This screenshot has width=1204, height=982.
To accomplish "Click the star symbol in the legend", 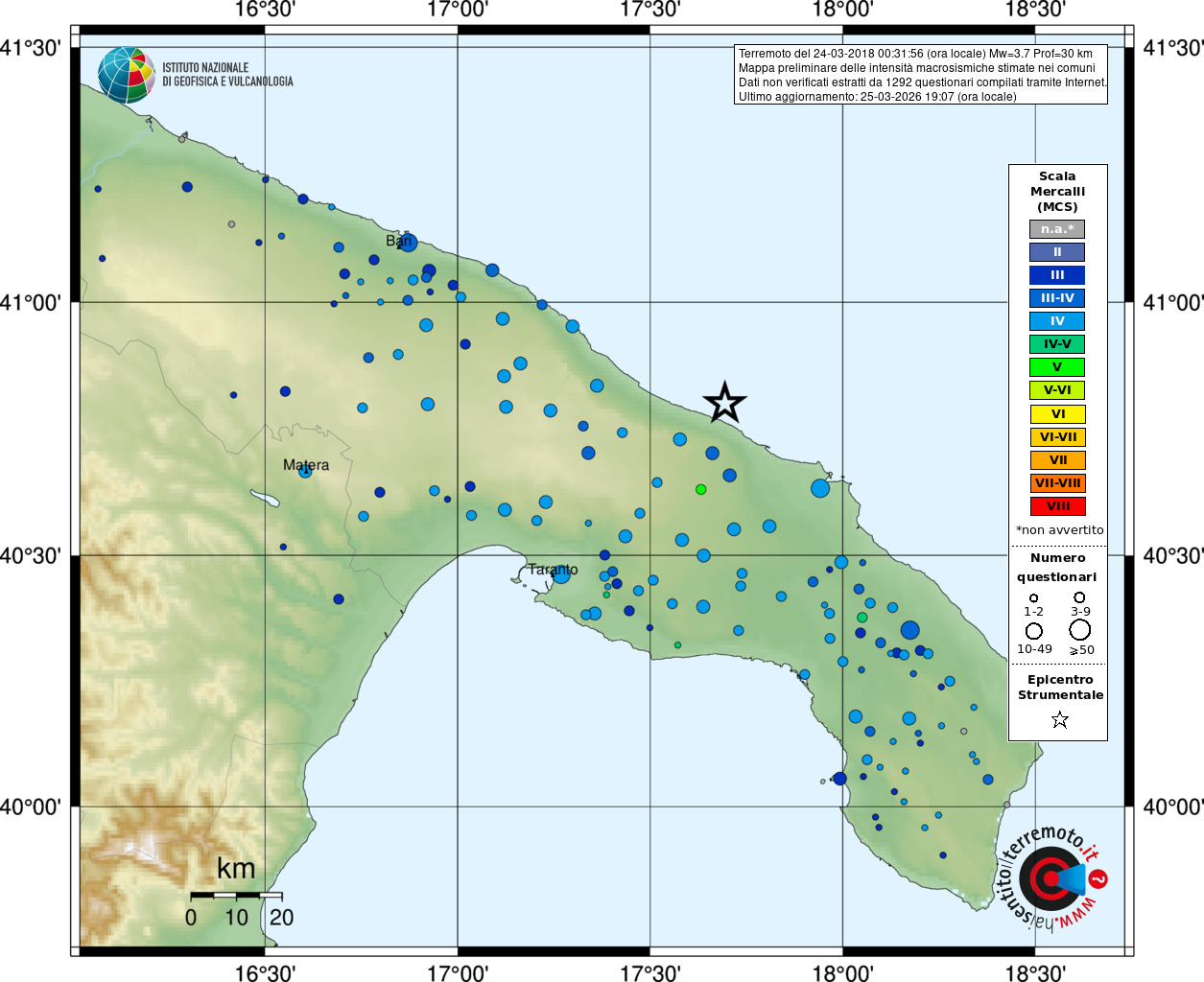I will (1059, 719).
